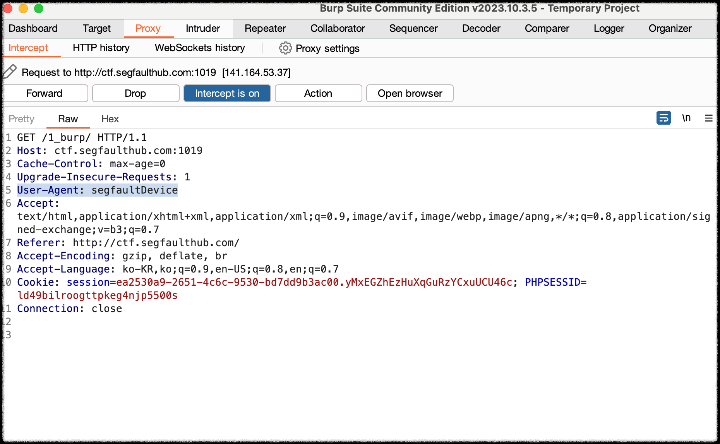Click the Cache-Control: max-age=0 line

tap(91, 164)
